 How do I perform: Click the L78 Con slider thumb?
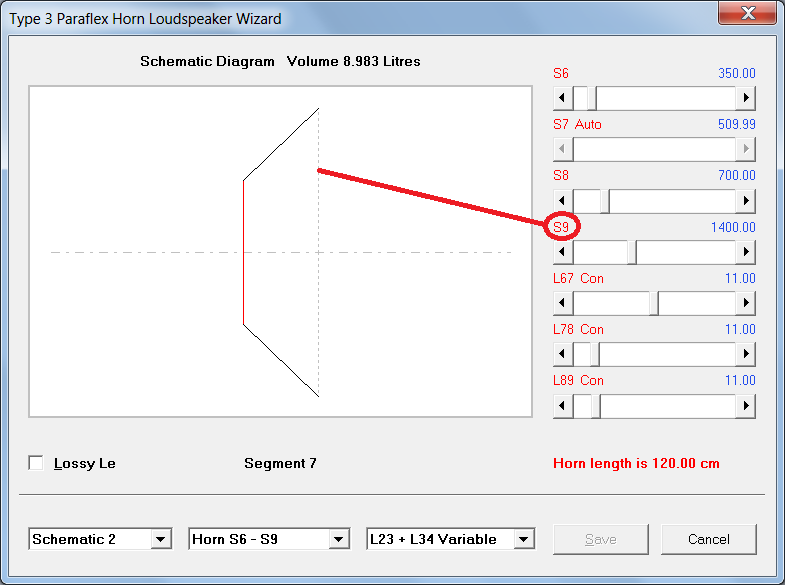595,354
